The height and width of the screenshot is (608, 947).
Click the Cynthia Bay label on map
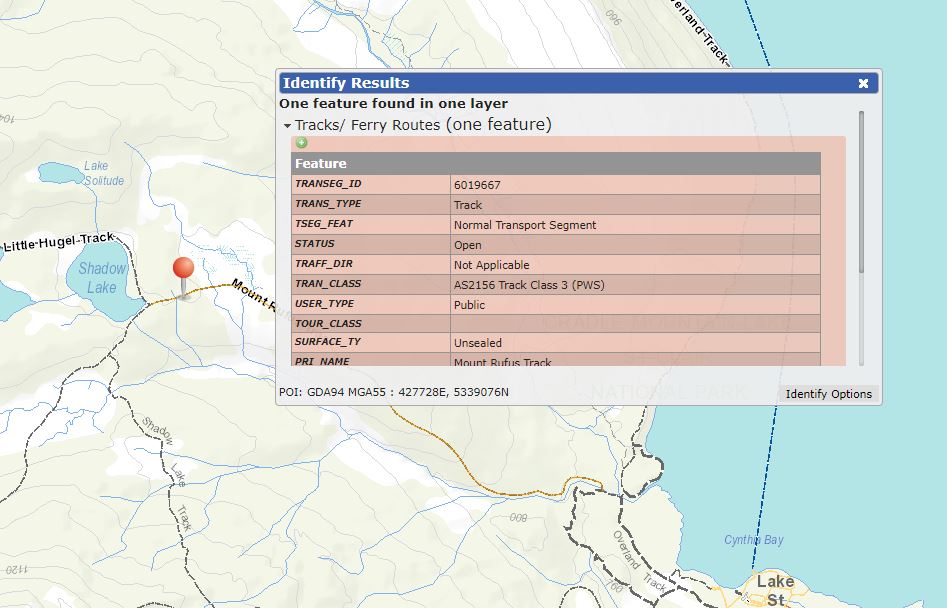coord(754,540)
